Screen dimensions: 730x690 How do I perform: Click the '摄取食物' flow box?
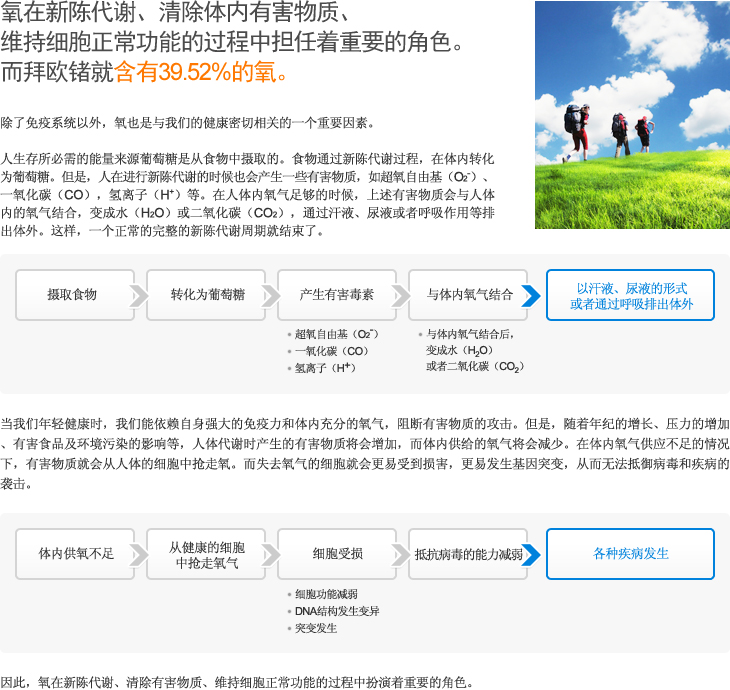(75, 295)
